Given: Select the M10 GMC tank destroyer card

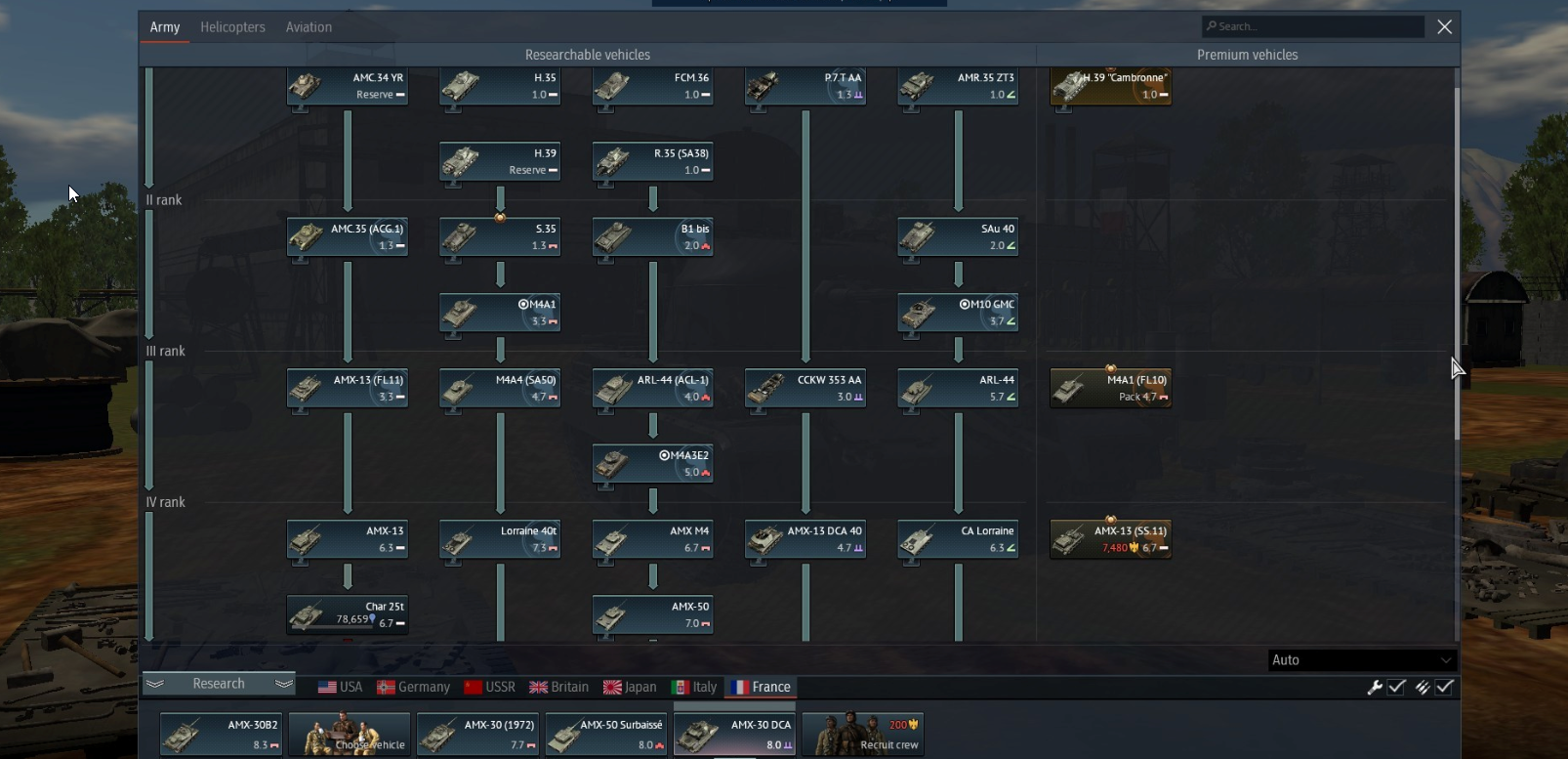Looking at the screenshot, I should click(958, 313).
